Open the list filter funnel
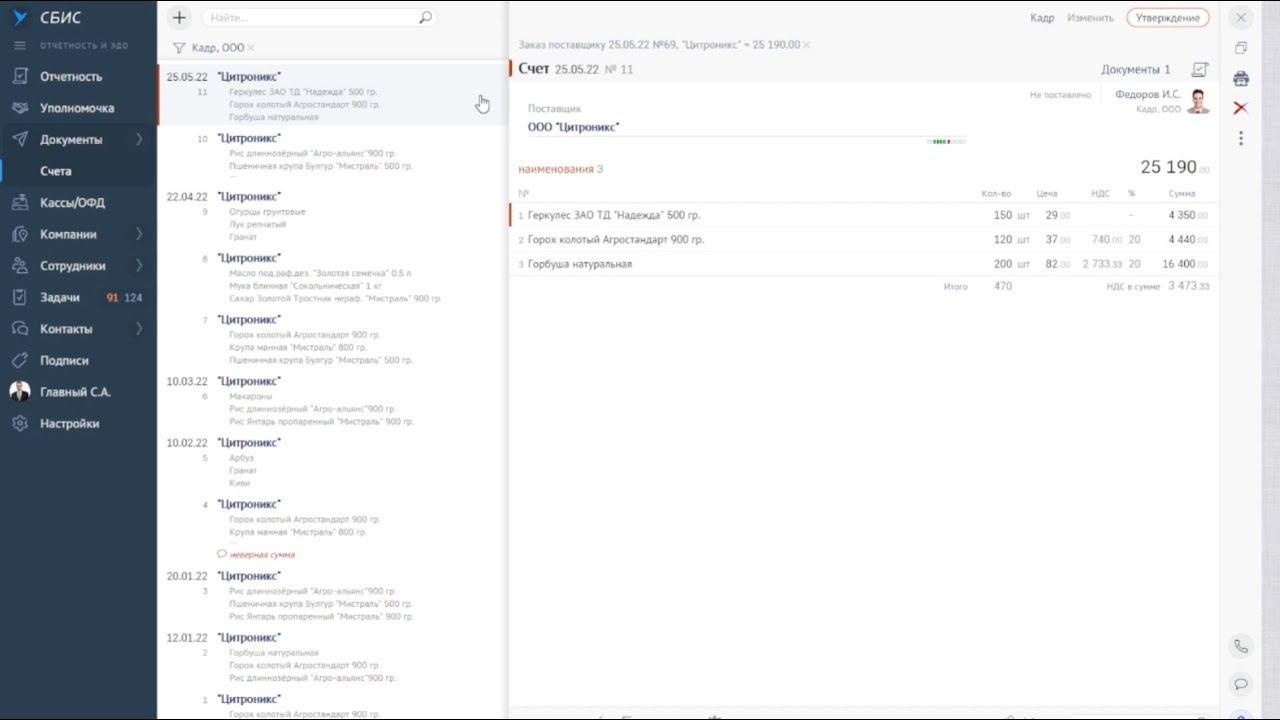The image size is (1280, 720). (179, 48)
